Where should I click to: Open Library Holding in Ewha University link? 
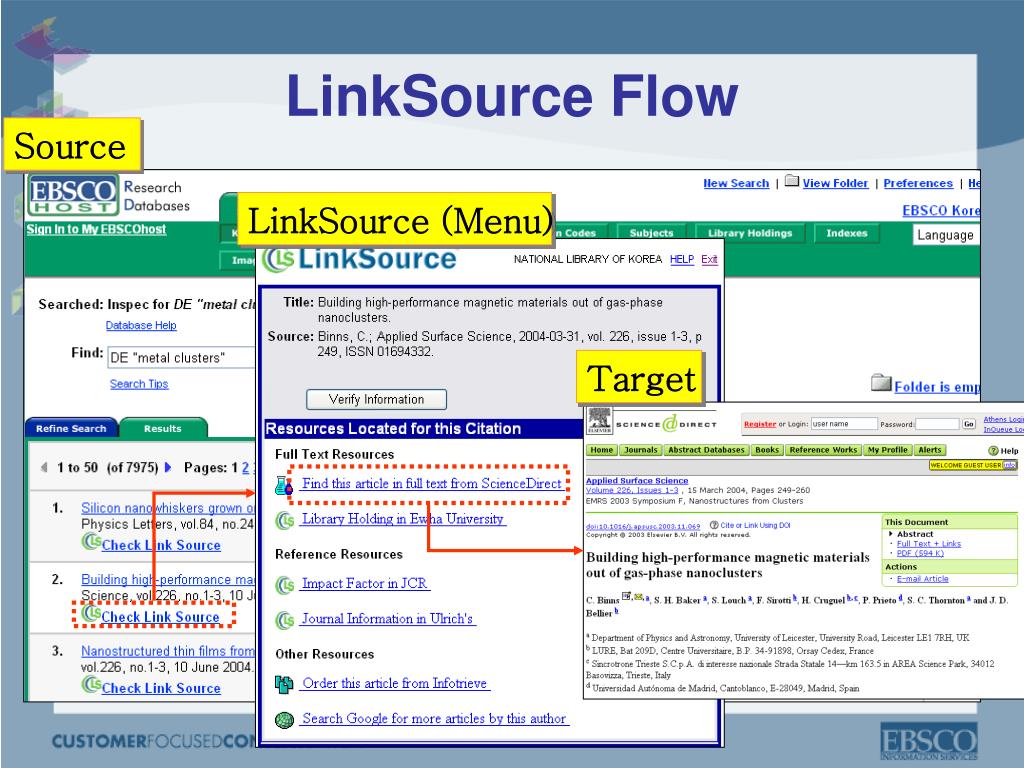pyautogui.click(x=403, y=519)
